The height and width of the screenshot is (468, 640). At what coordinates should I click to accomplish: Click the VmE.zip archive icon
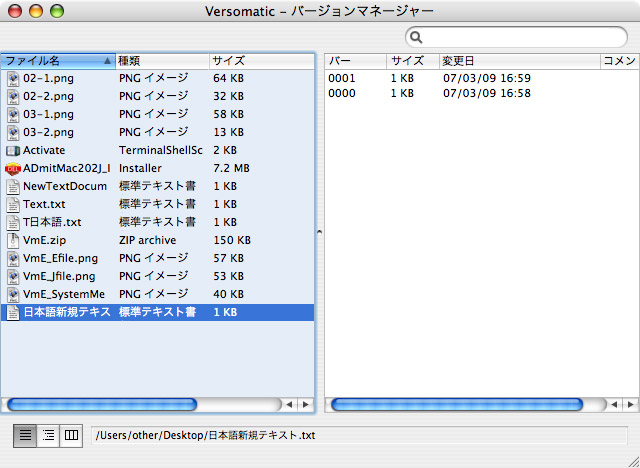click(13, 240)
